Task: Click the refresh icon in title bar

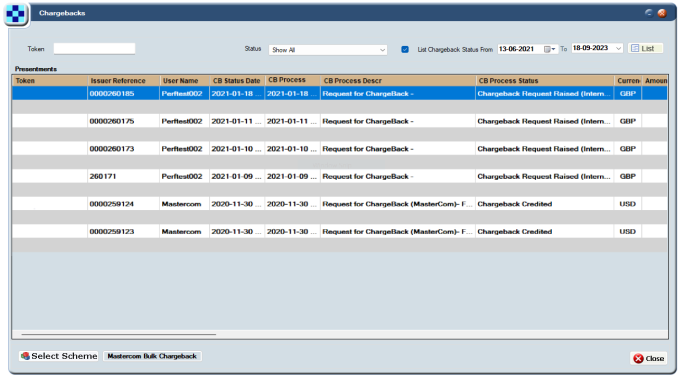Action: [648, 13]
